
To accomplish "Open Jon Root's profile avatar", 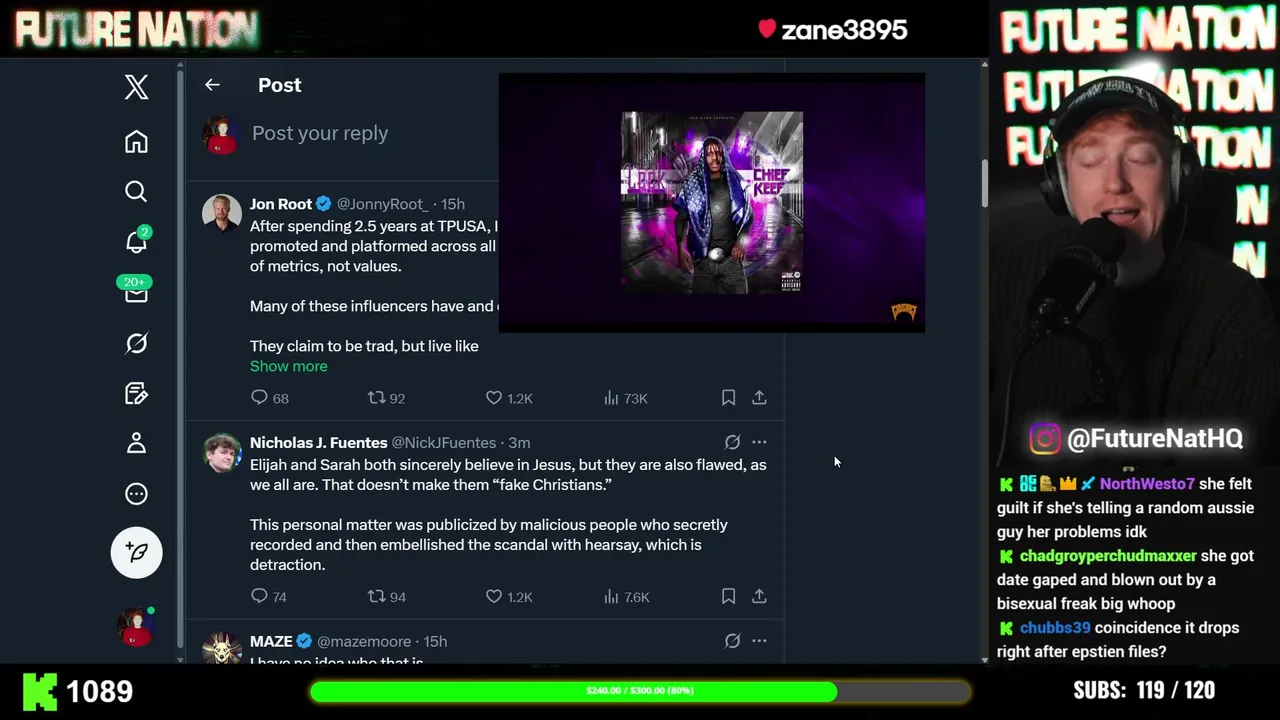I will click(221, 213).
